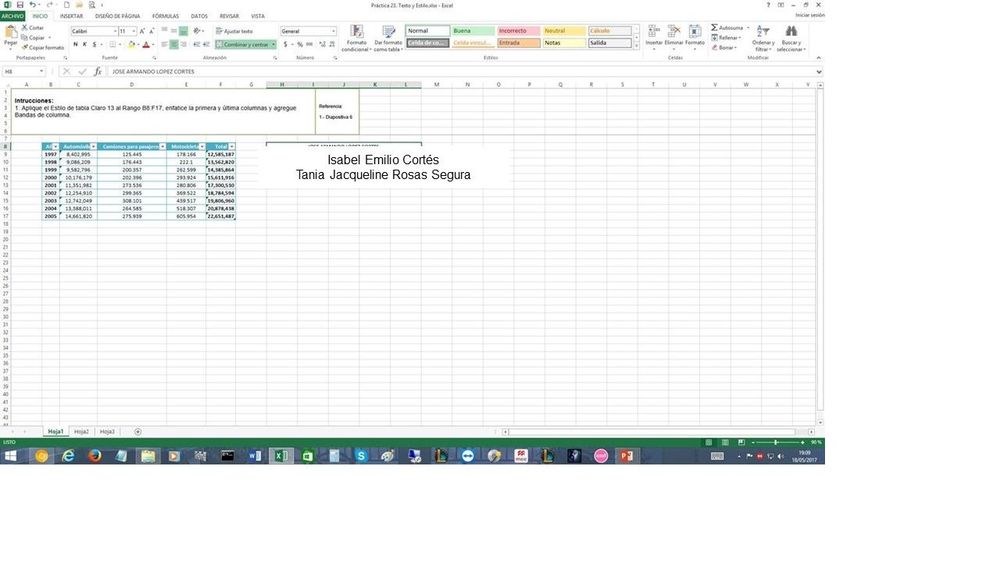The height and width of the screenshot is (563, 1000).
Task: Toggle italic formatting (K) button
Action: click(85, 45)
